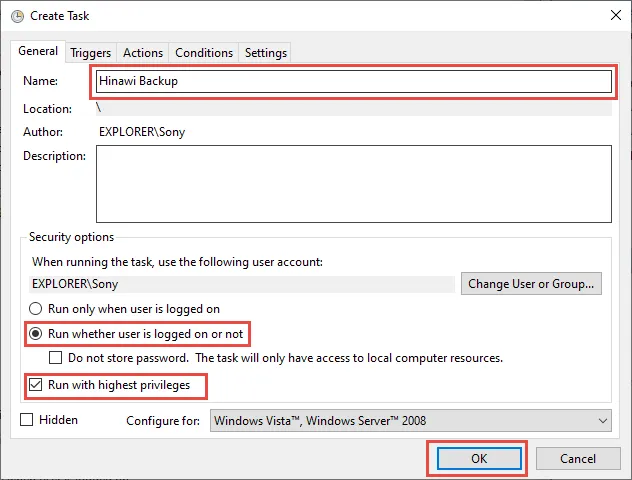Choose Run whether user is logged on or not
The height and width of the screenshot is (480, 632).
(37, 333)
